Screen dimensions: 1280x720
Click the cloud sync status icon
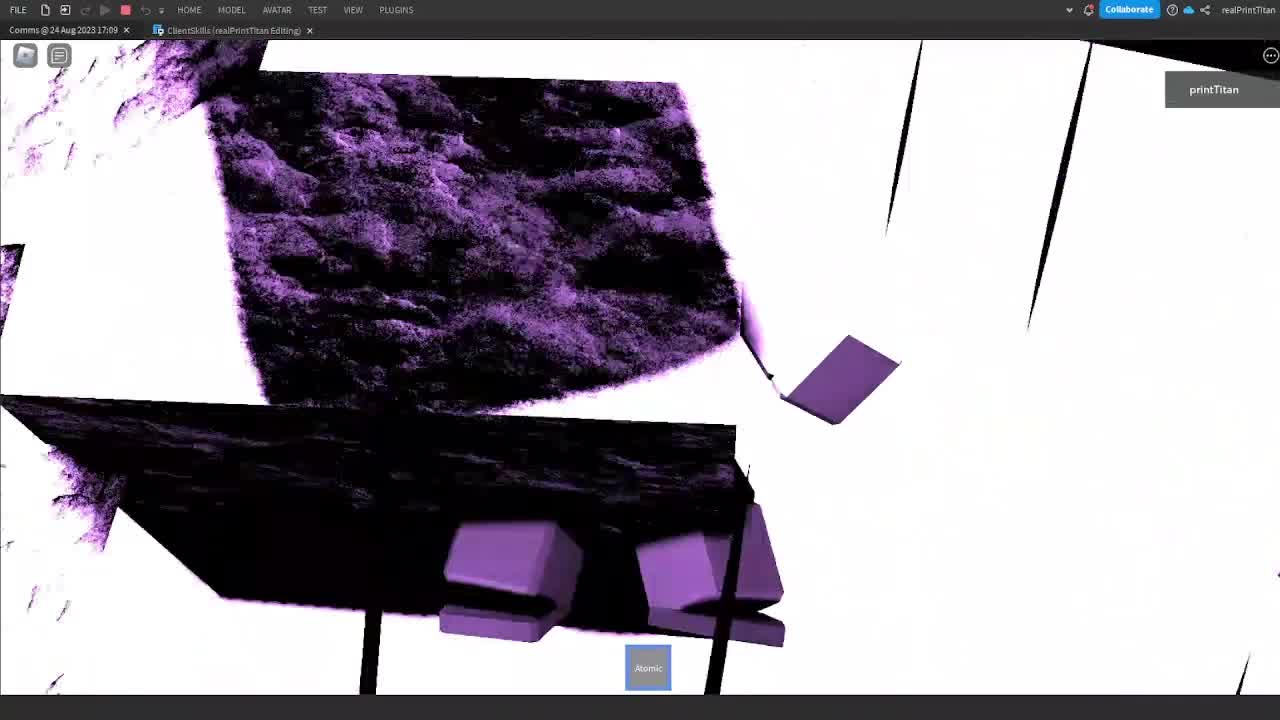1189,10
